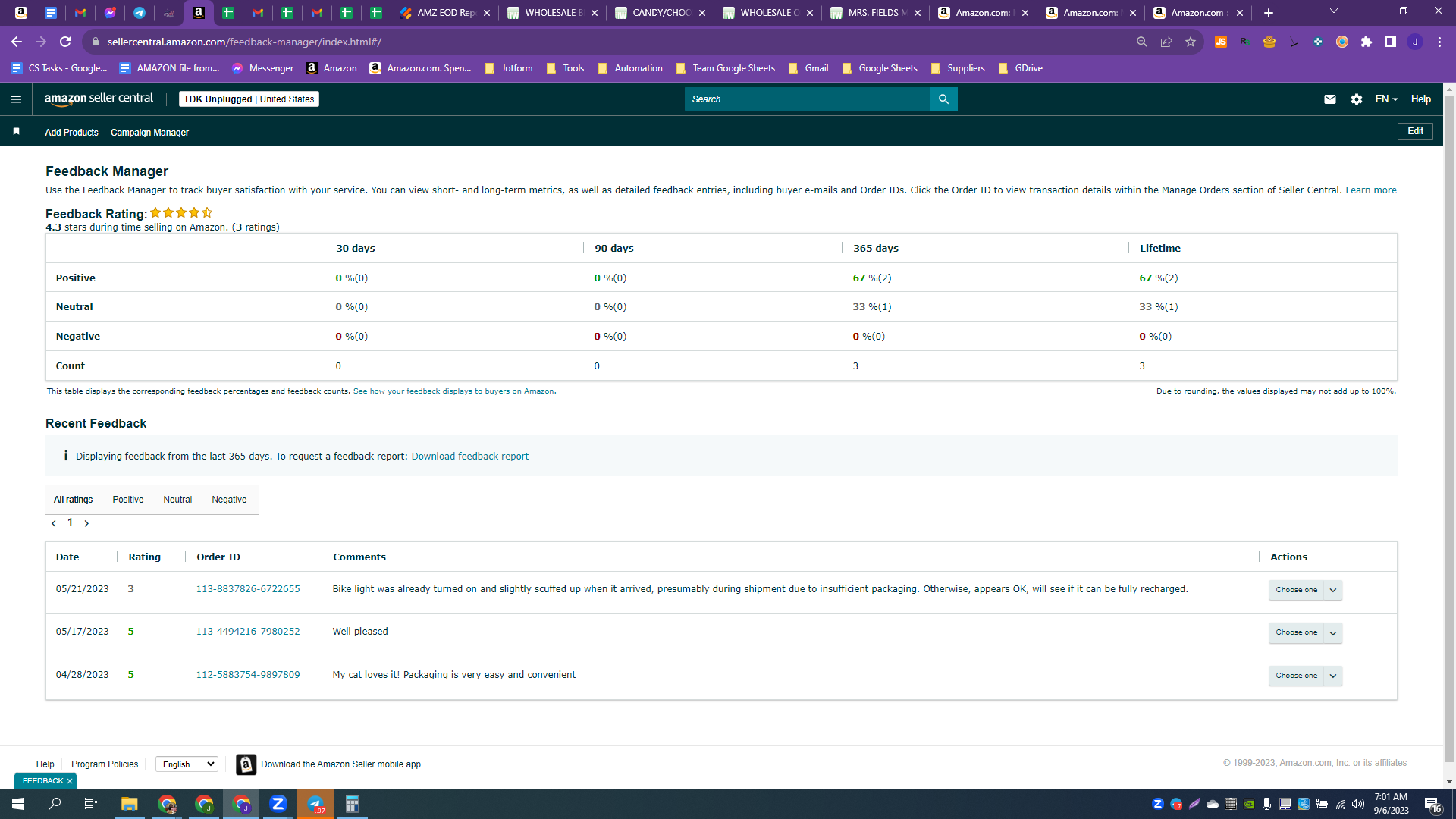Image resolution: width=1456 pixels, height=819 pixels.
Task: Open Choose one dropdown for Well pleased row
Action: point(1305,632)
